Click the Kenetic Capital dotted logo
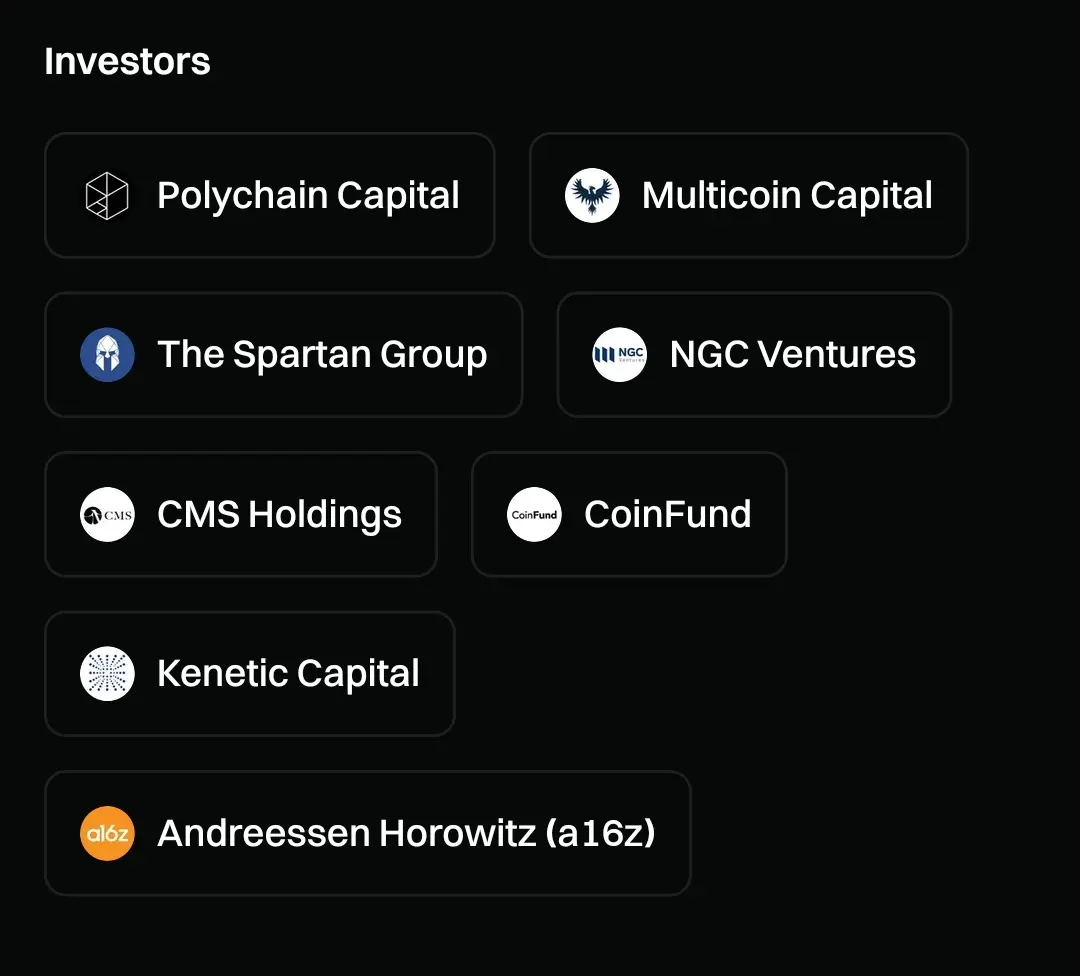This screenshot has width=1080, height=976. tap(107, 673)
